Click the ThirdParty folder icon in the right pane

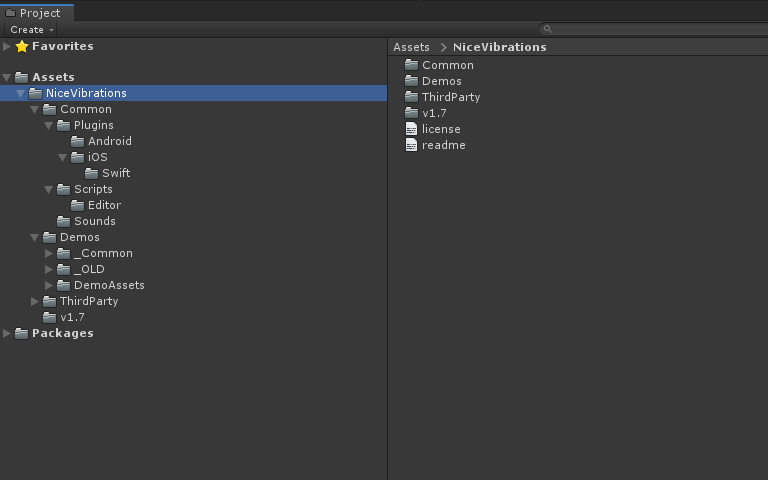pos(411,97)
